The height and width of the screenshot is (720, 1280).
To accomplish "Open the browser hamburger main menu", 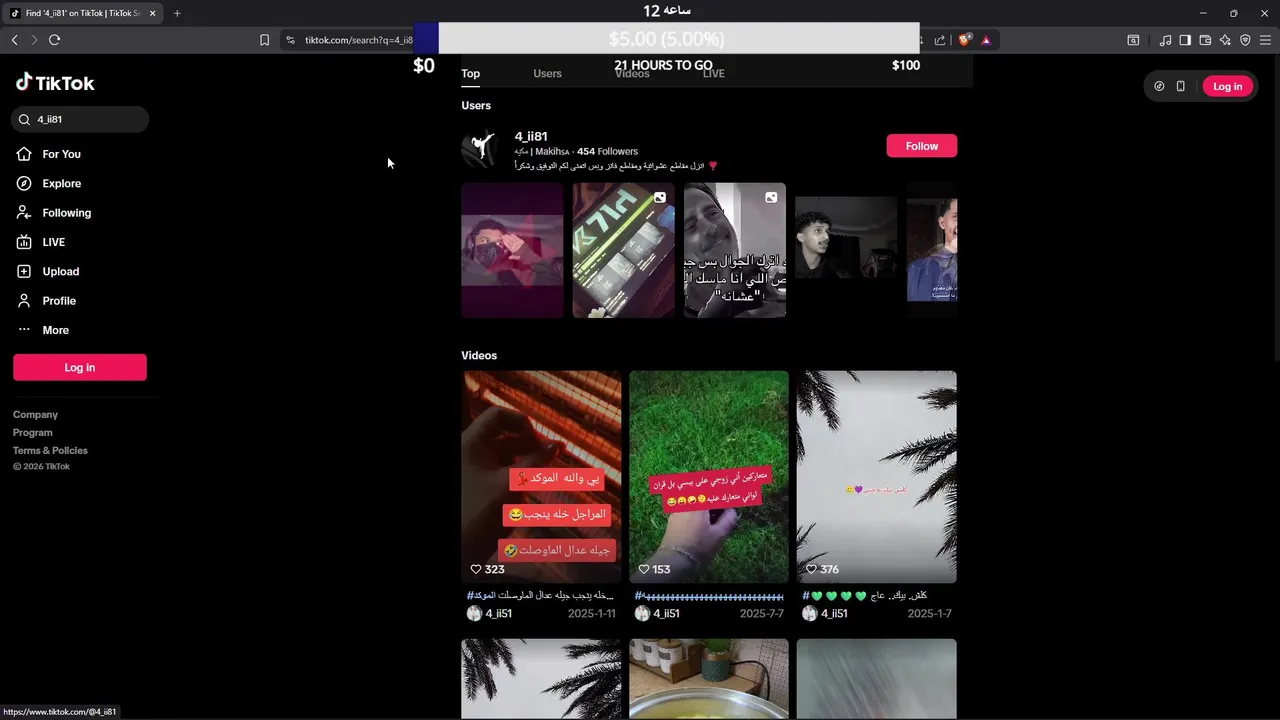I will (x=1265, y=40).
